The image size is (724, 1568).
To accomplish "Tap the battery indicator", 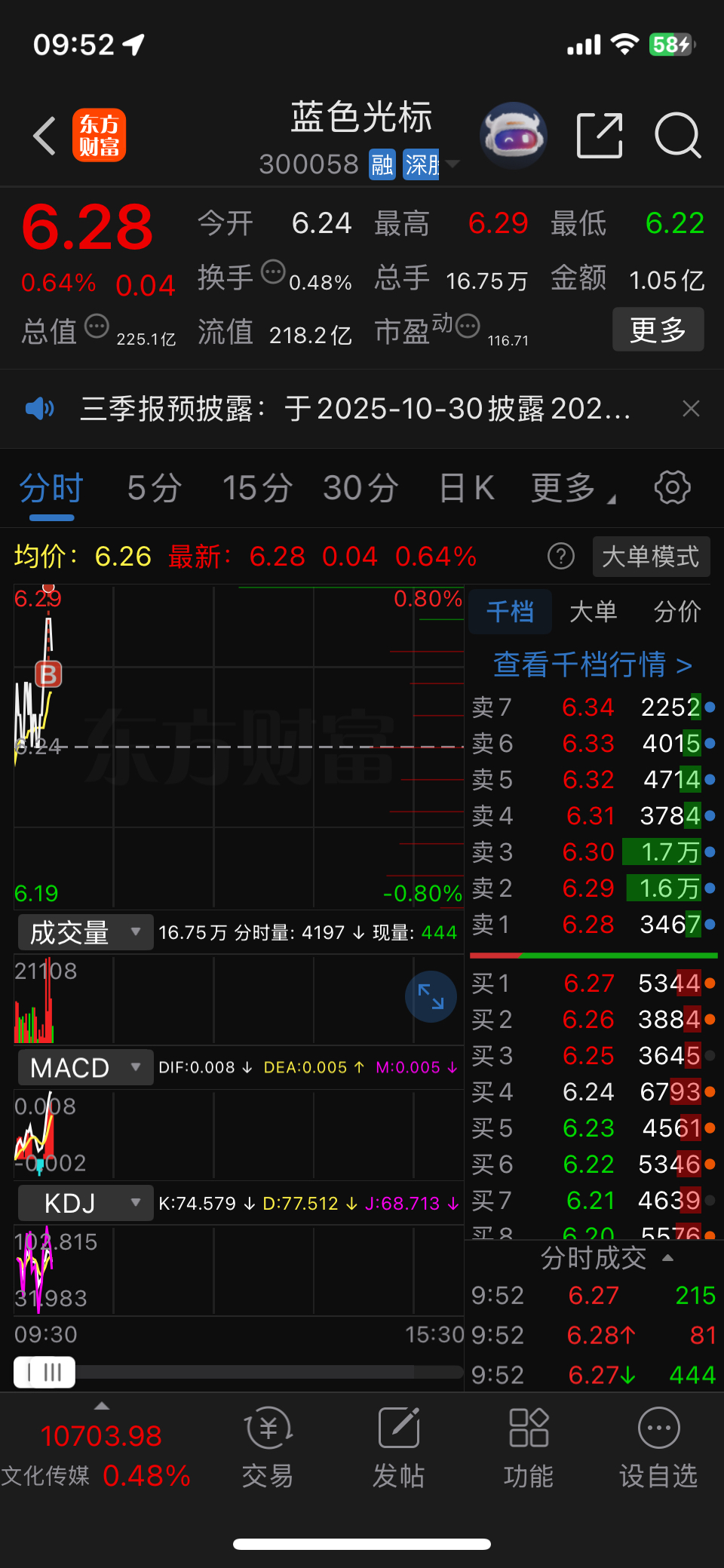I will pos(671,44).
